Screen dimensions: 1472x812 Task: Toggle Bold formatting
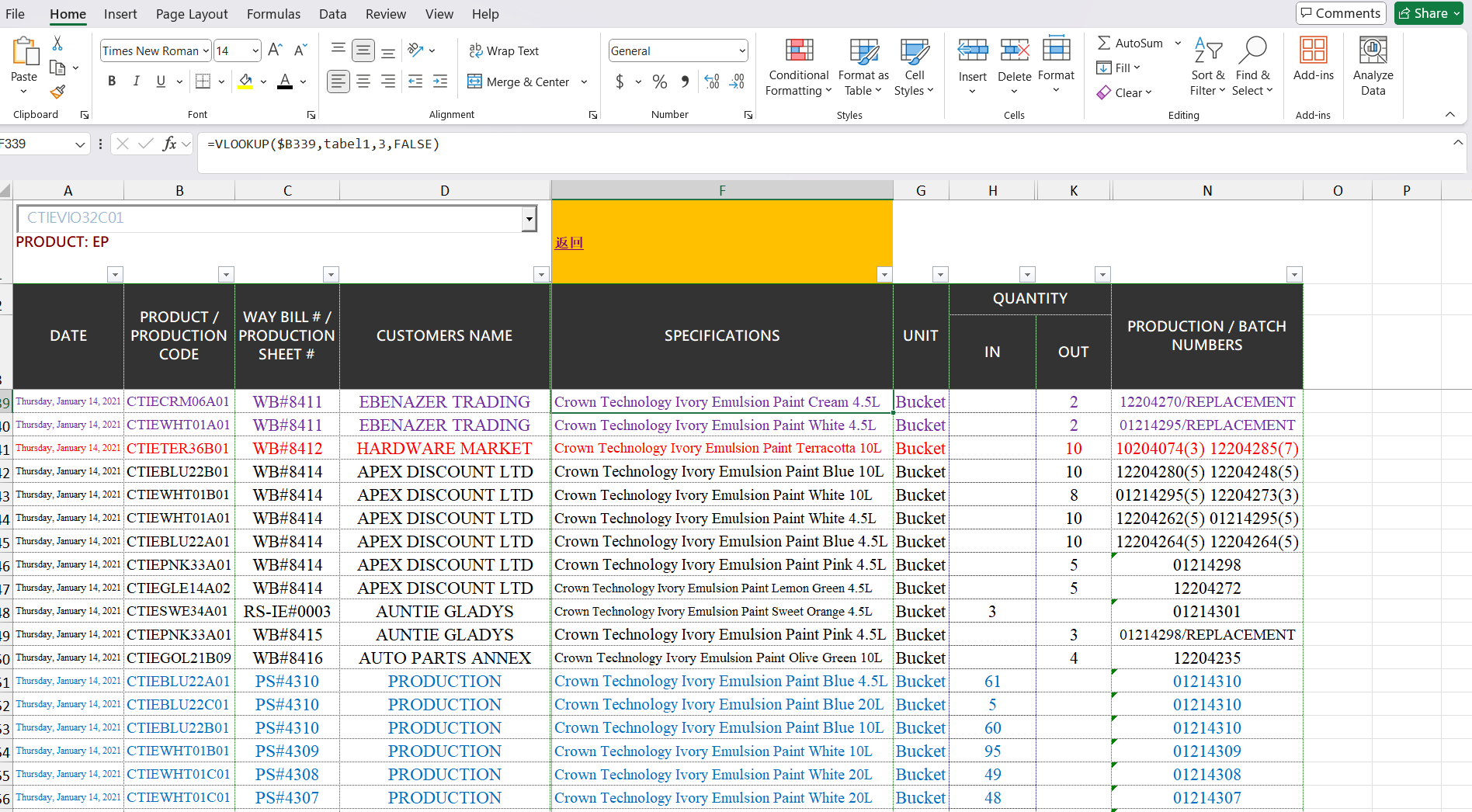112,82
